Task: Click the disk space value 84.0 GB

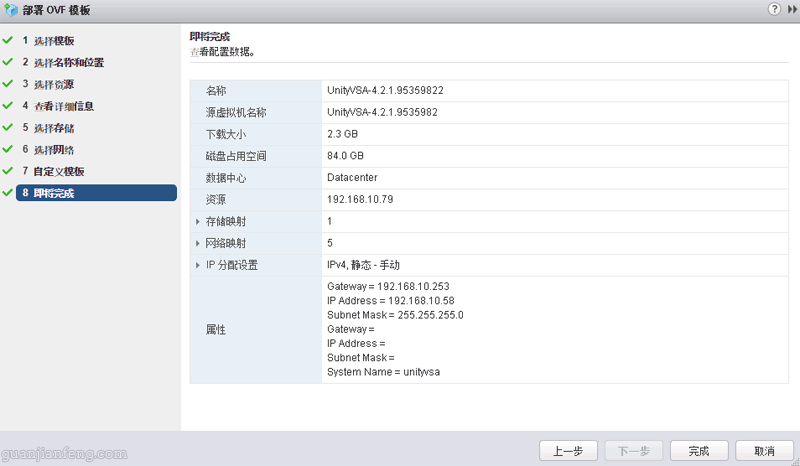Action: pyautogui.click(x=345, y=156)
